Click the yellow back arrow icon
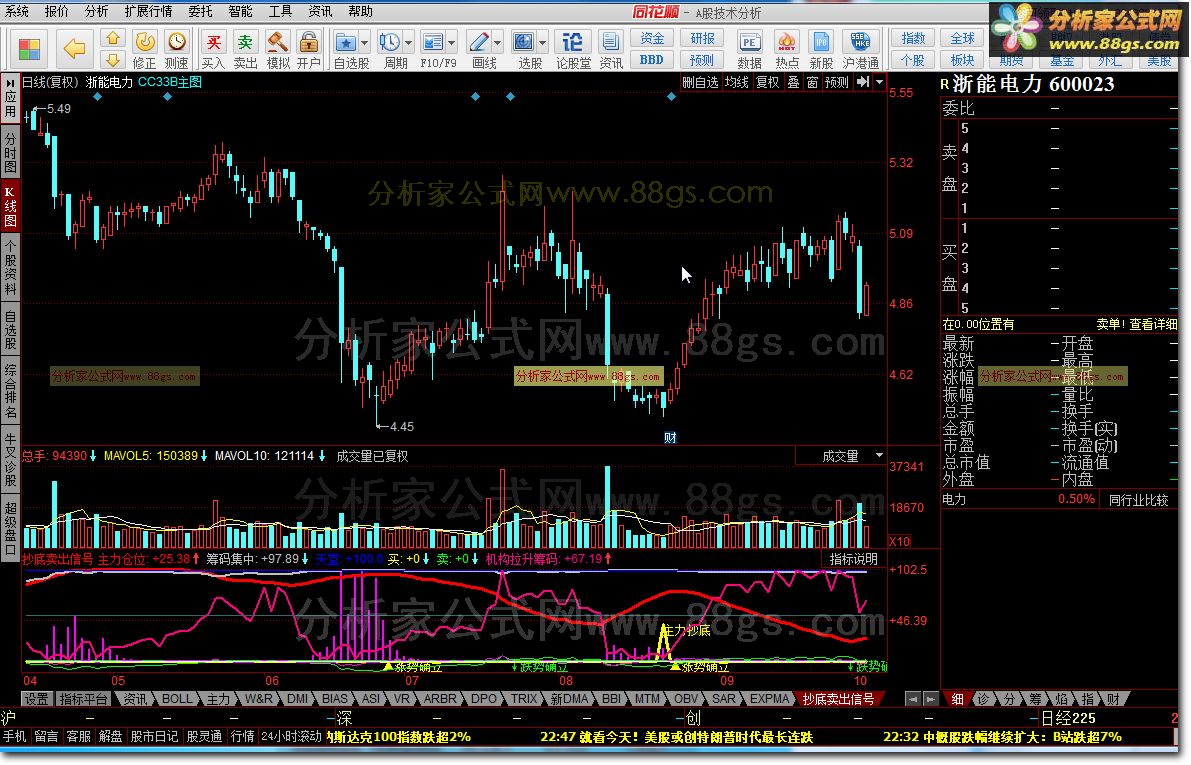The image size is (1191, 765). pos(74,49)
